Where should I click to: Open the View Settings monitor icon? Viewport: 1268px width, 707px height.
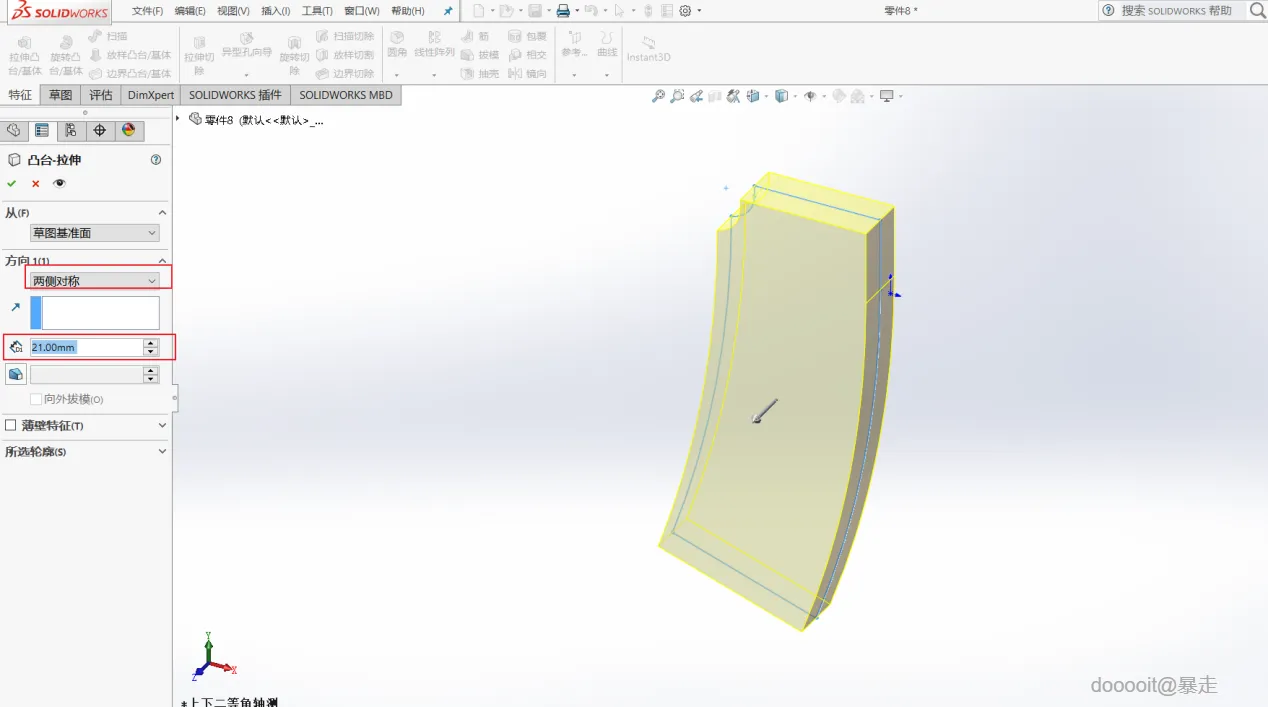[x=886, y=96]
